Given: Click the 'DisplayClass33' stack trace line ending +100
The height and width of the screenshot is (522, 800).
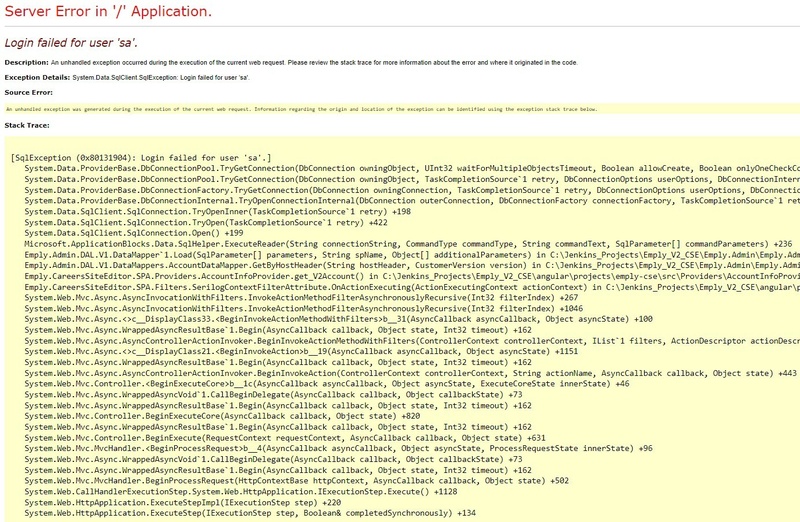Looking at the screenshot, I should click(338, 319).
